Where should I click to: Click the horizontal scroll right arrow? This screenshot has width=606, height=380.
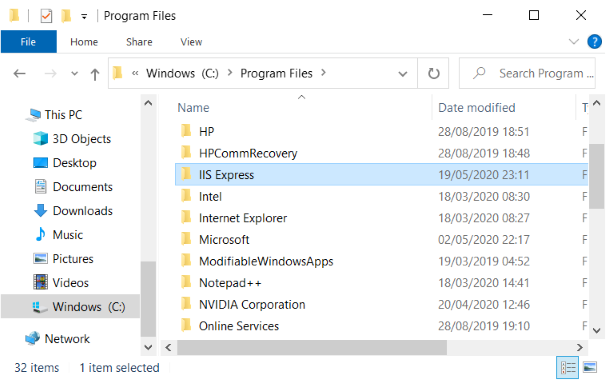[x=580, y=348]
